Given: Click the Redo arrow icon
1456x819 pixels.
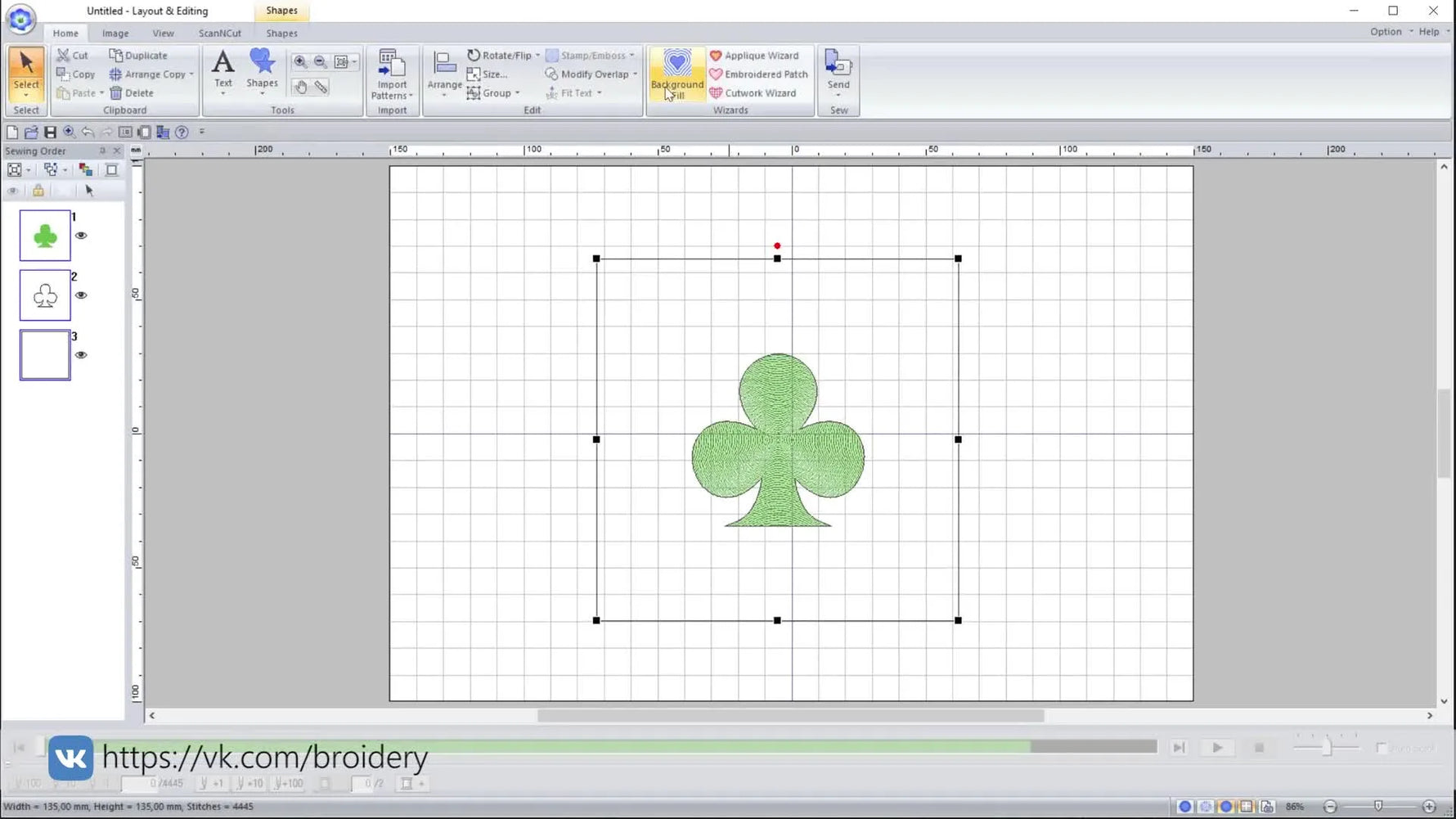Looking at the screenshot, I should [106, 132].
